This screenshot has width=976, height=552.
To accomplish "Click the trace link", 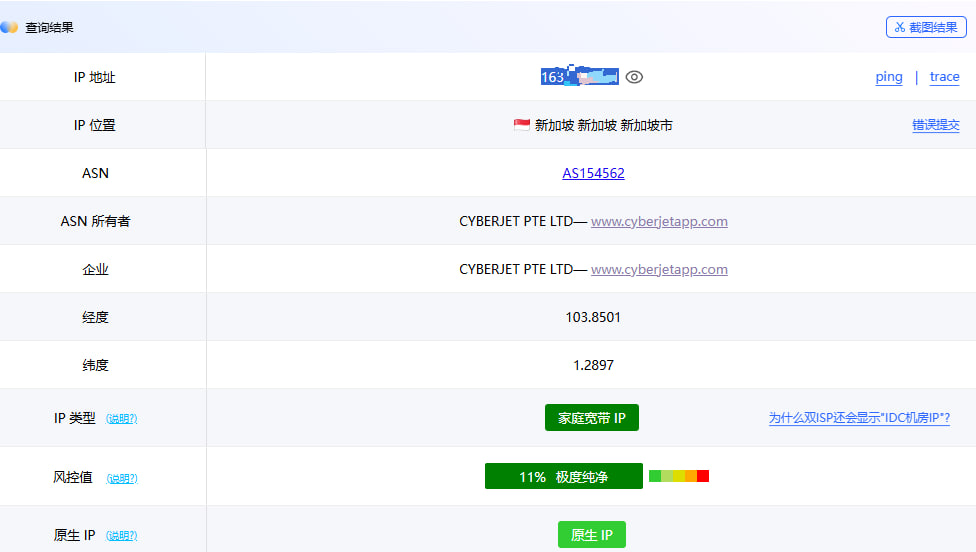I will 944,77.
